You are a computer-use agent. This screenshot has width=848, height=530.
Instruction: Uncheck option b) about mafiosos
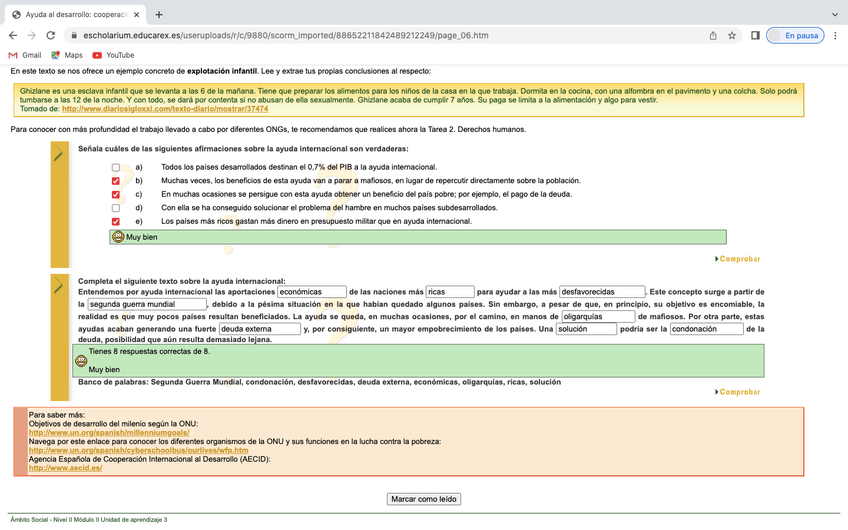(116, 181)
